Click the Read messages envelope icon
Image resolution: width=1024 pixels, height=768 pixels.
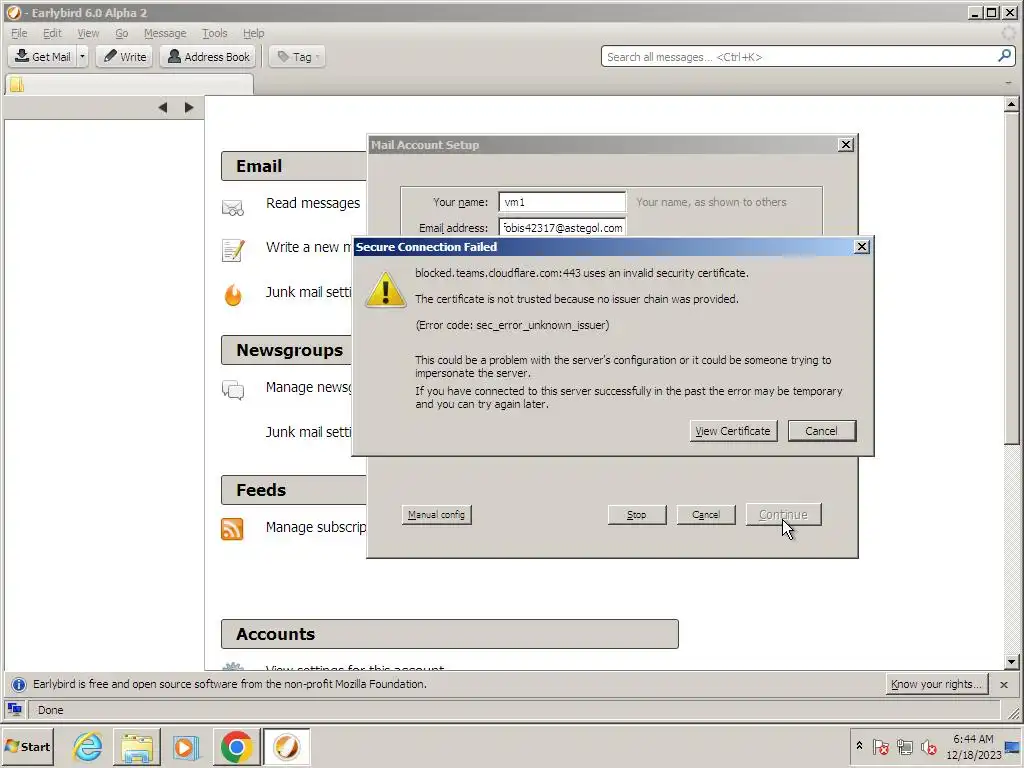point(233,208)
